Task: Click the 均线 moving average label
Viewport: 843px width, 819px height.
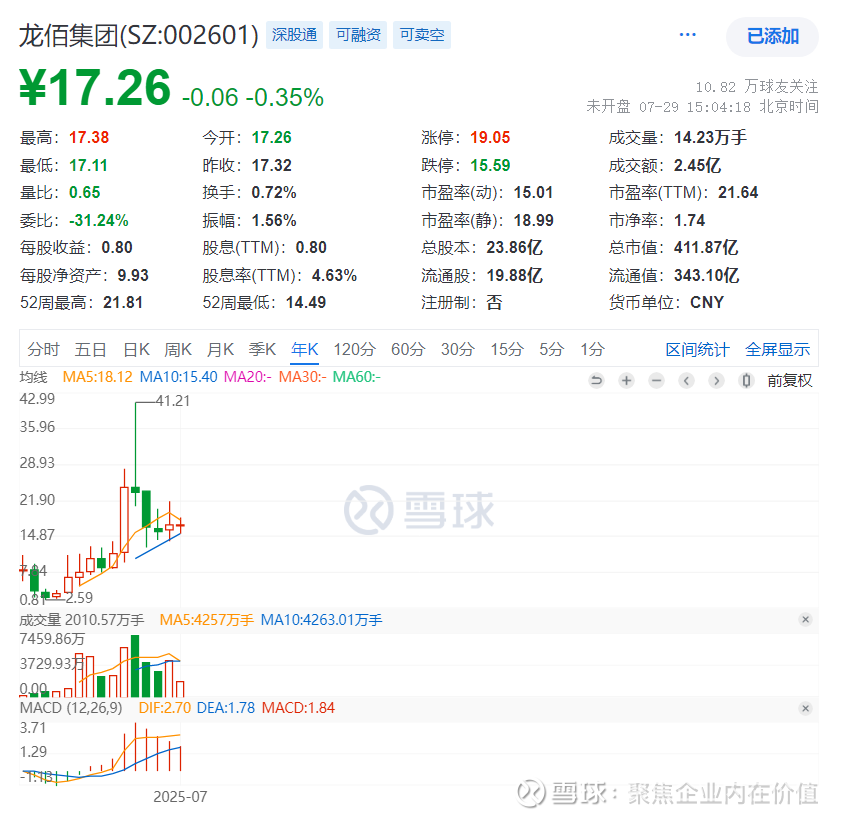Action: tap(33, 377)
